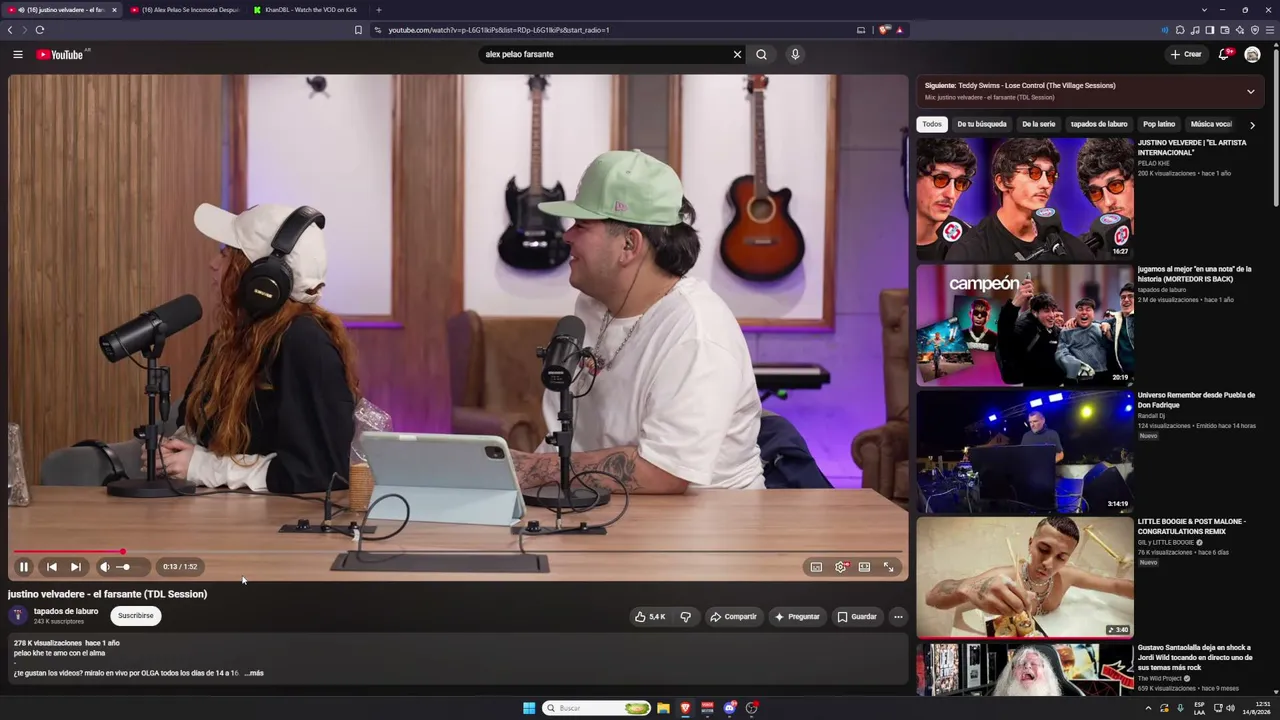
Task: Open the tapados de laburo channel avatar
Action: click(17, 616)
